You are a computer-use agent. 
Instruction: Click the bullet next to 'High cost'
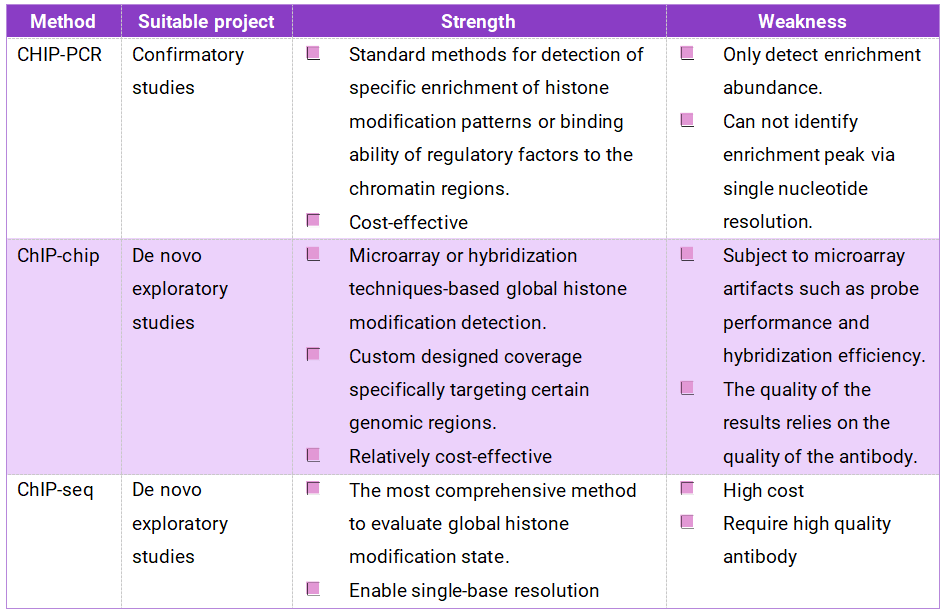tap(687, 489)
